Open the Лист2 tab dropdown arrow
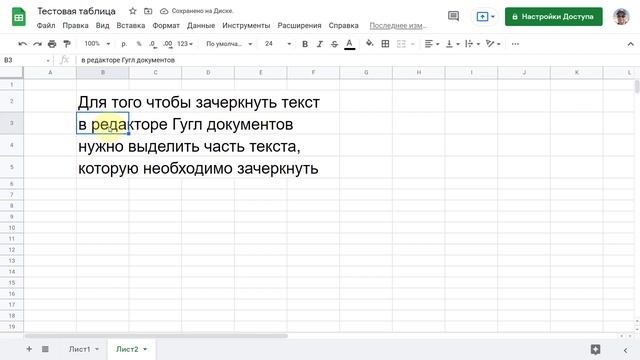The image size is (640, 360). [x=145, y=349]
